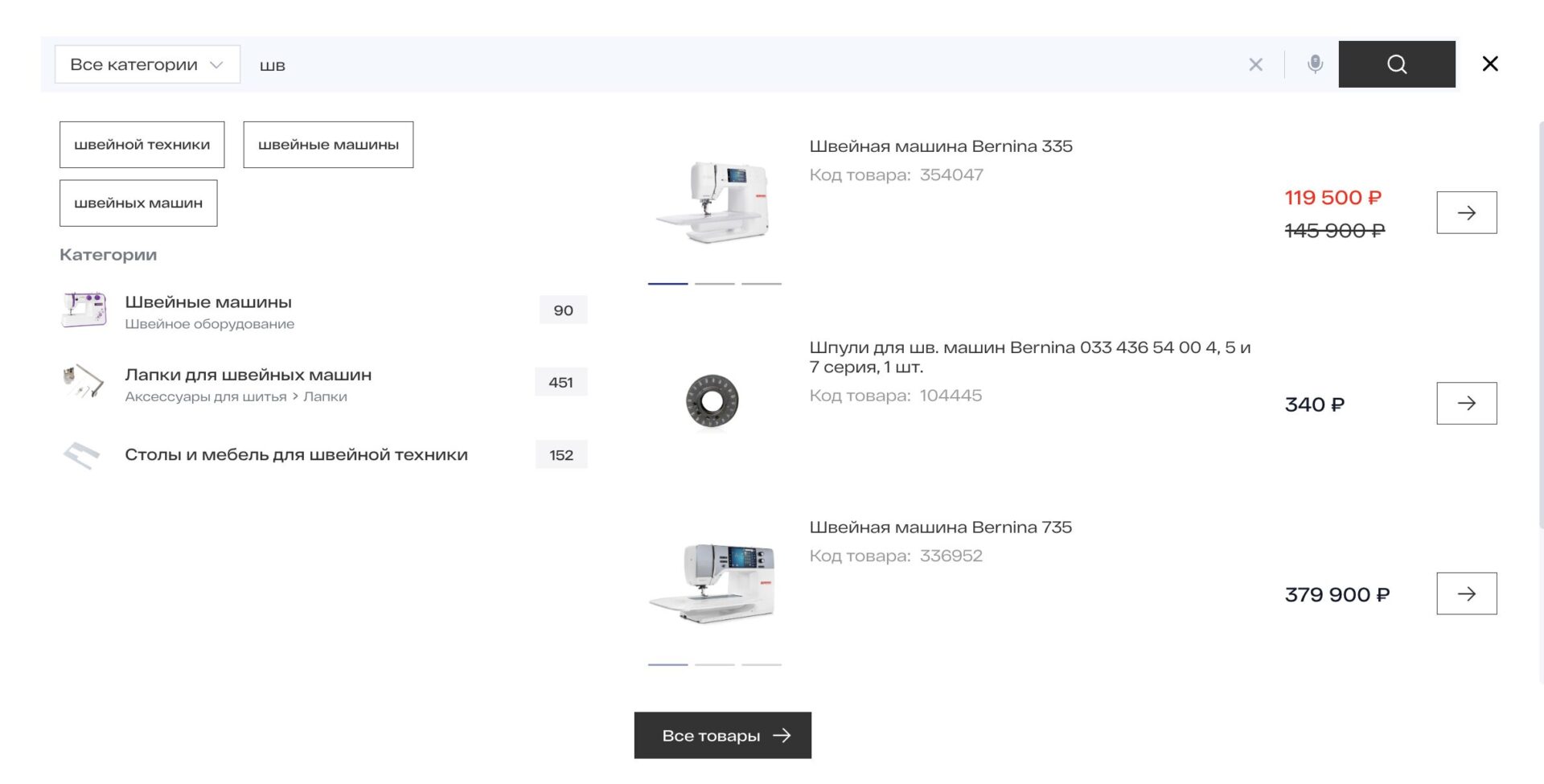
Task: Focus the search input field
Action: (724, 64)
